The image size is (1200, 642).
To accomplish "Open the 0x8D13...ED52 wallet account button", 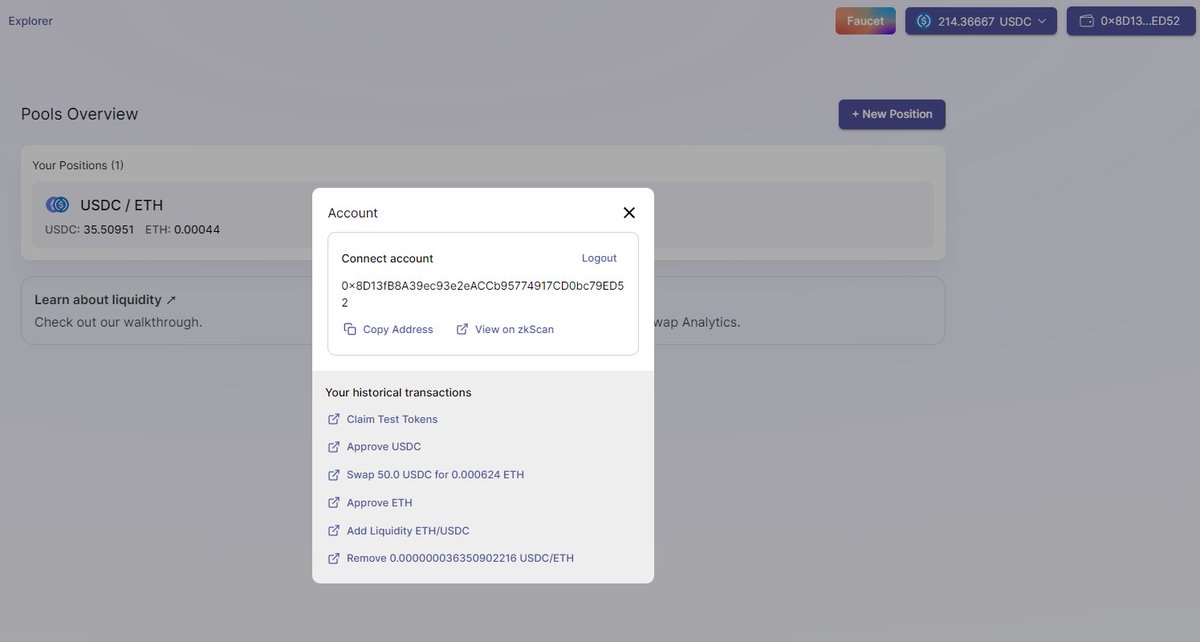I will (x=1130, y=21).
